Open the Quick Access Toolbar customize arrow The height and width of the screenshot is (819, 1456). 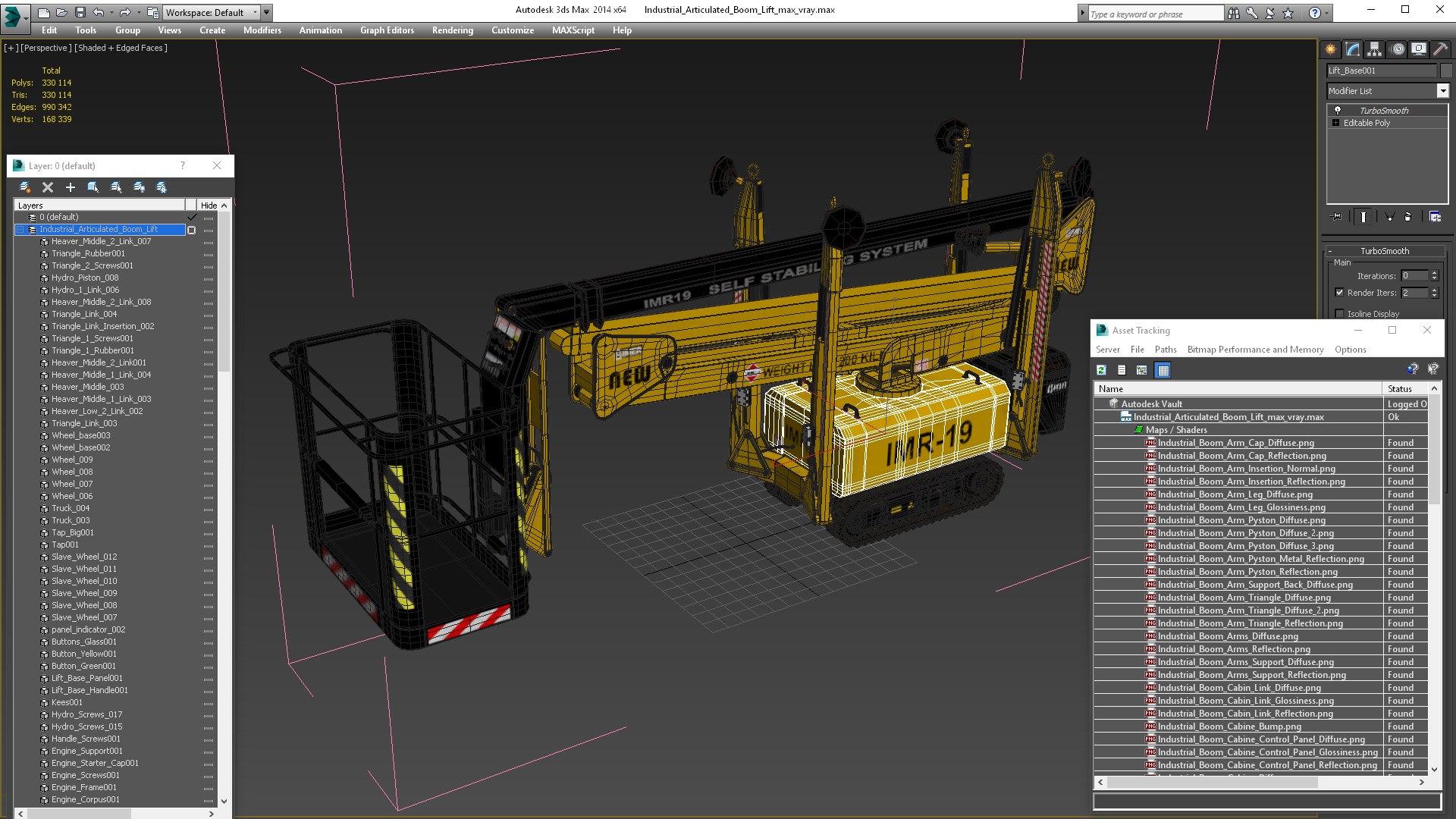tap(266, 13)
